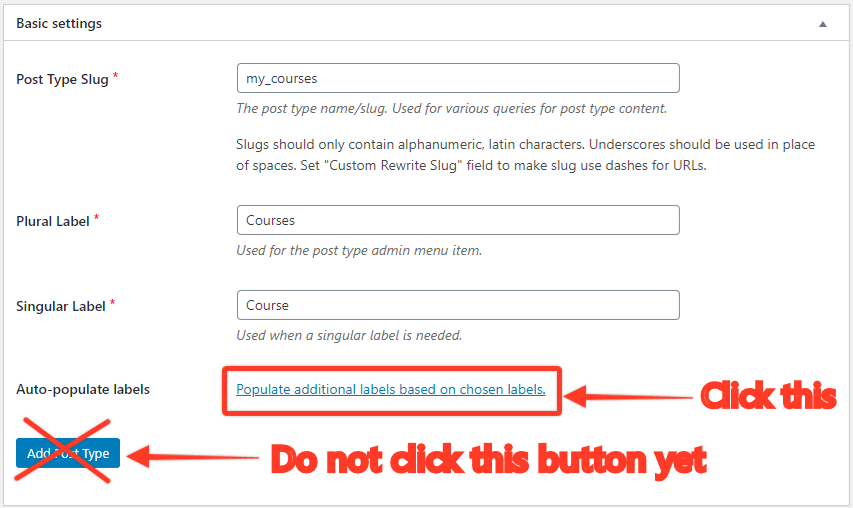Open the Populate additional labels link
The width and height of the screenshot is (853, 508).
[391, 389]
